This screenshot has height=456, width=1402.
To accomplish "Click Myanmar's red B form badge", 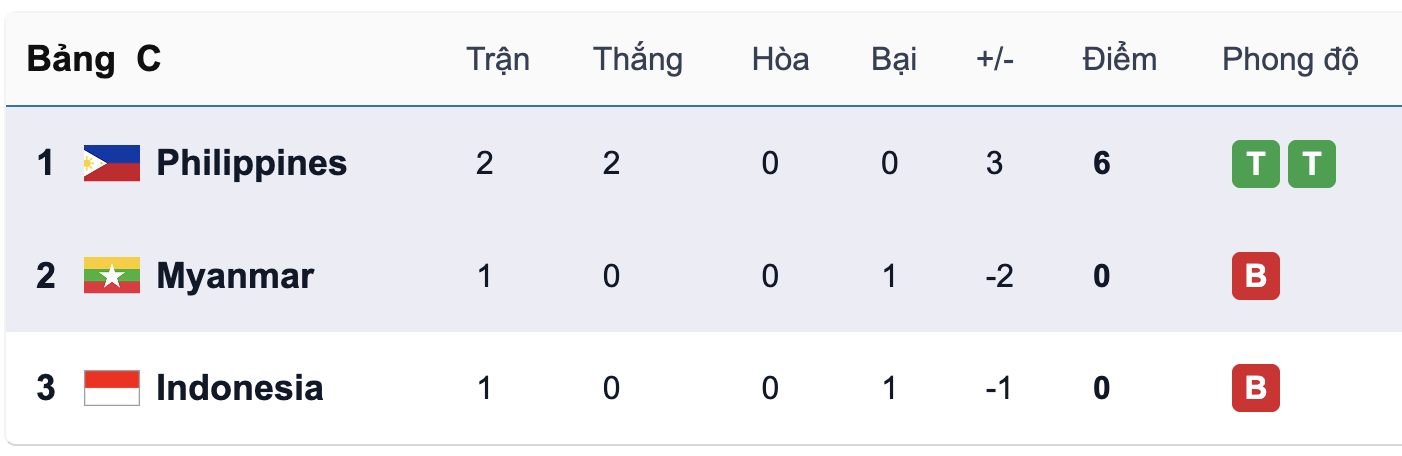I will (x=1255, y=275).
